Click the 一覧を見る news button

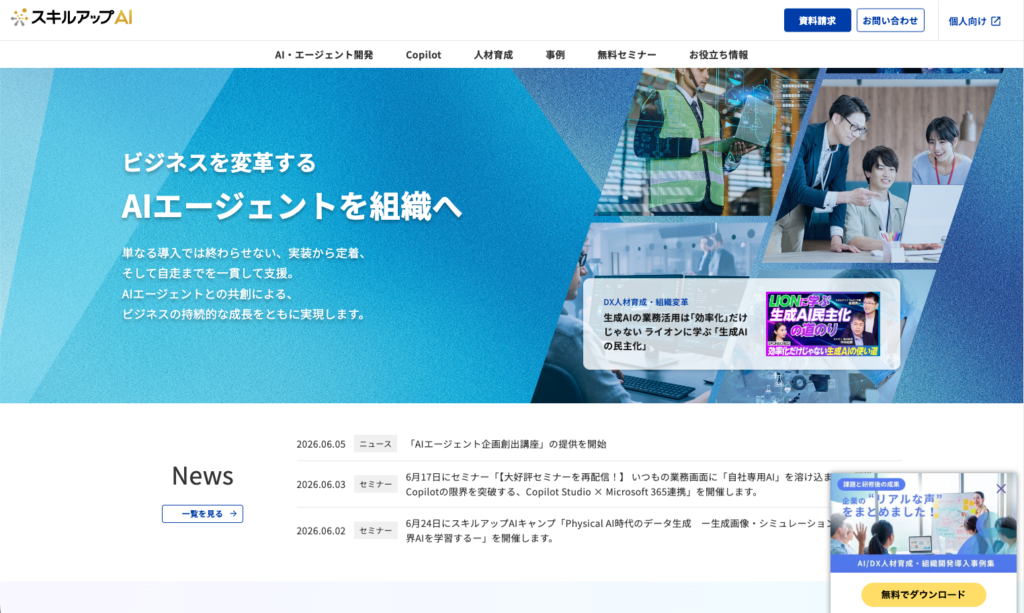pyautogui.click(x=202, y=514)
